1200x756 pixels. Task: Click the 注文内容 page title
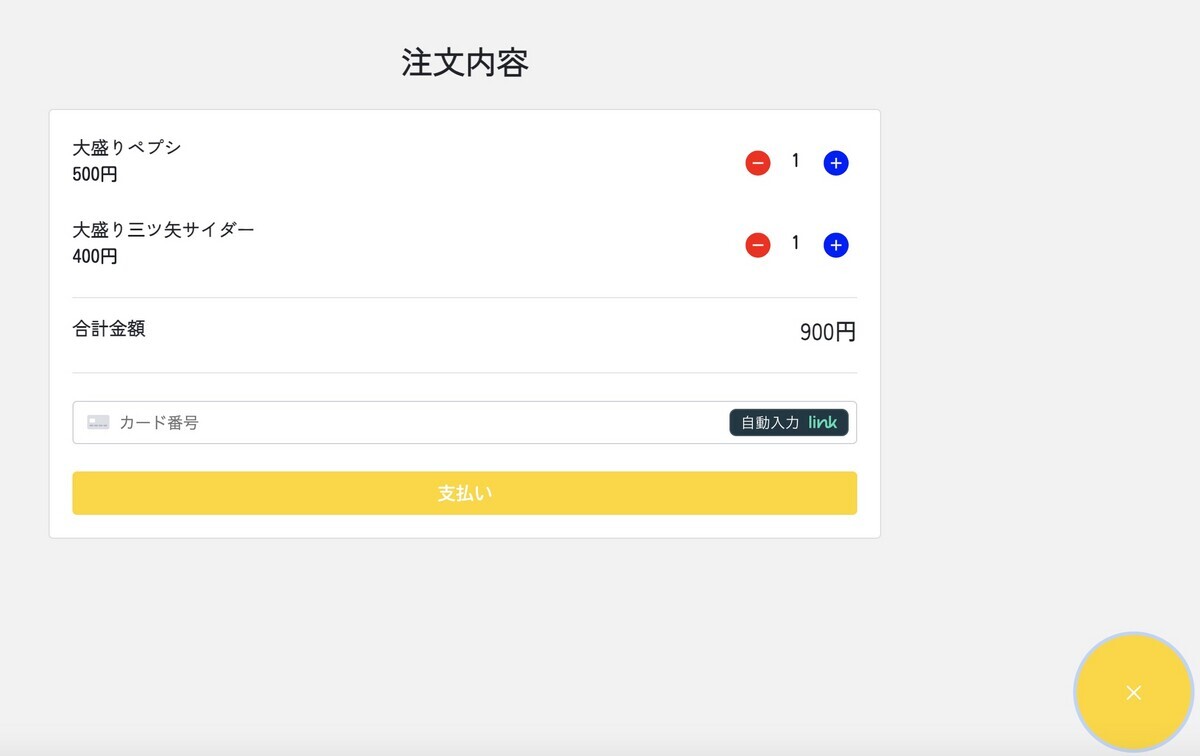click(x=464, y=63)
